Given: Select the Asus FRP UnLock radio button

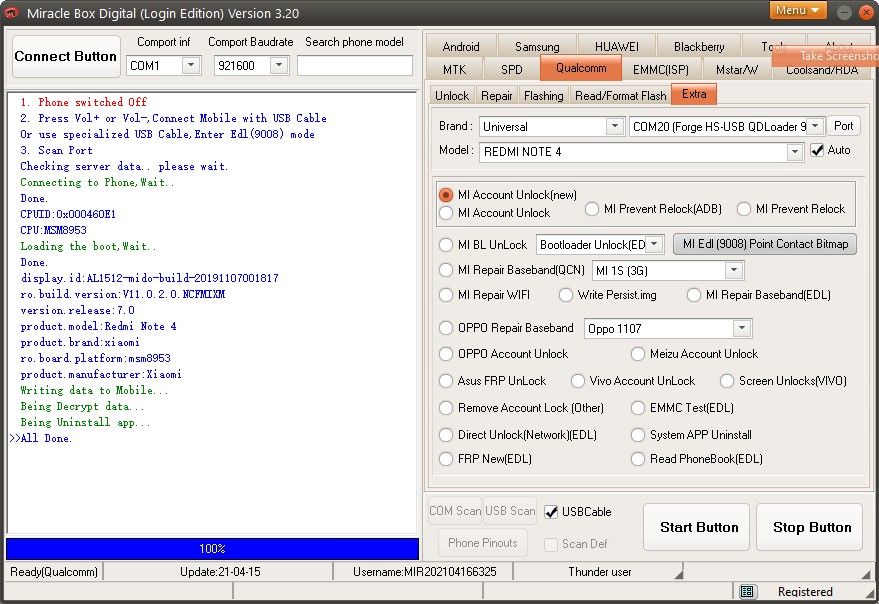Looking at the screenshot, I should [x=446, y=381].
